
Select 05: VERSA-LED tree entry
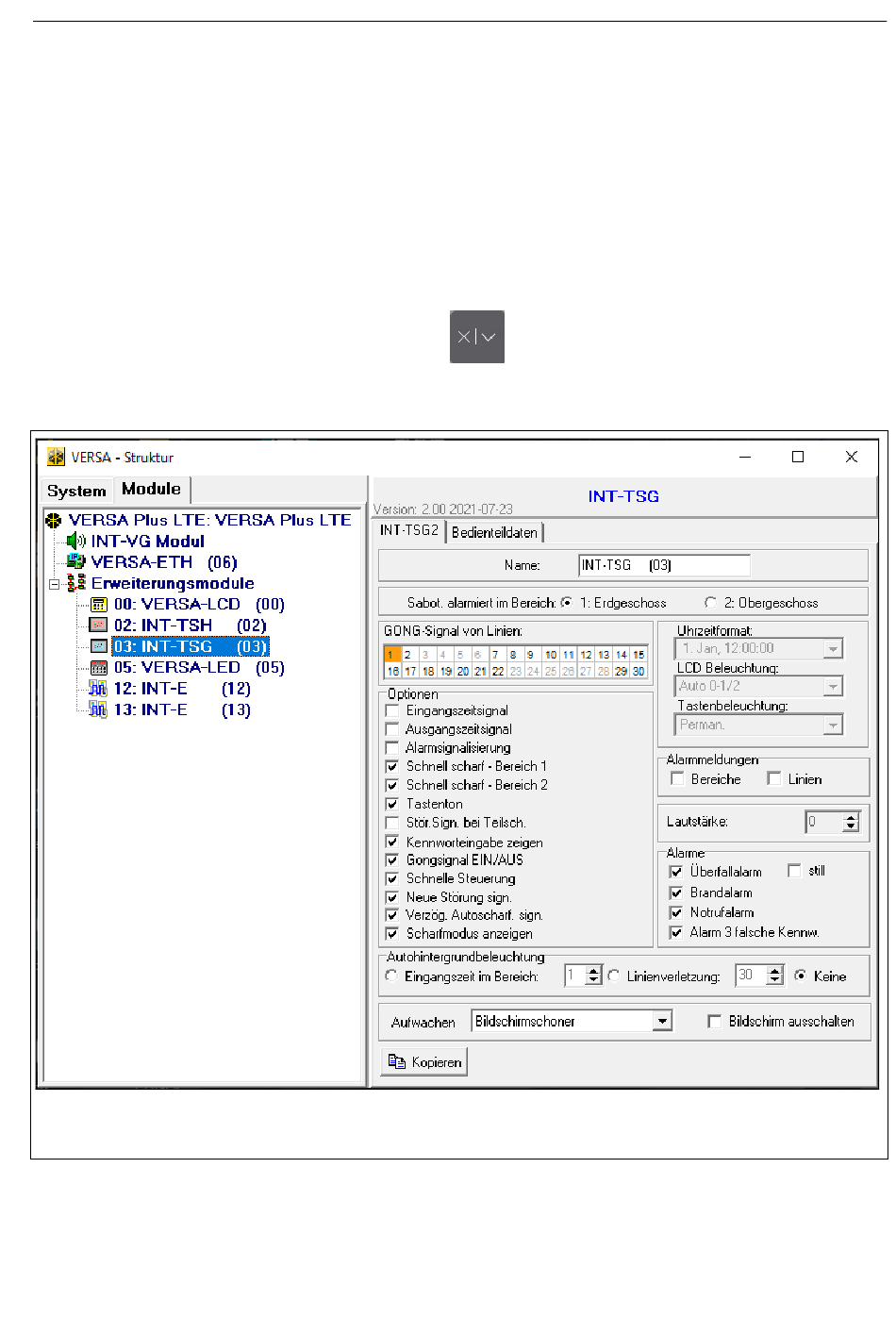point(199,668)
